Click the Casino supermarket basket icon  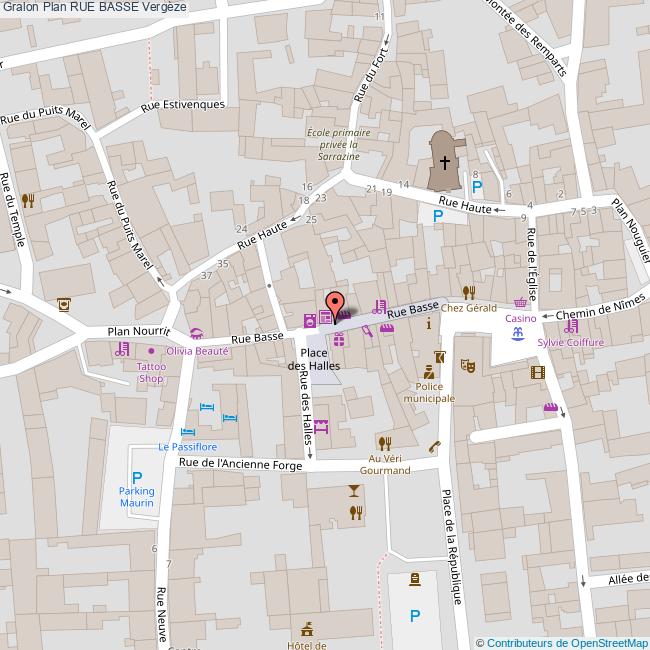520,303
